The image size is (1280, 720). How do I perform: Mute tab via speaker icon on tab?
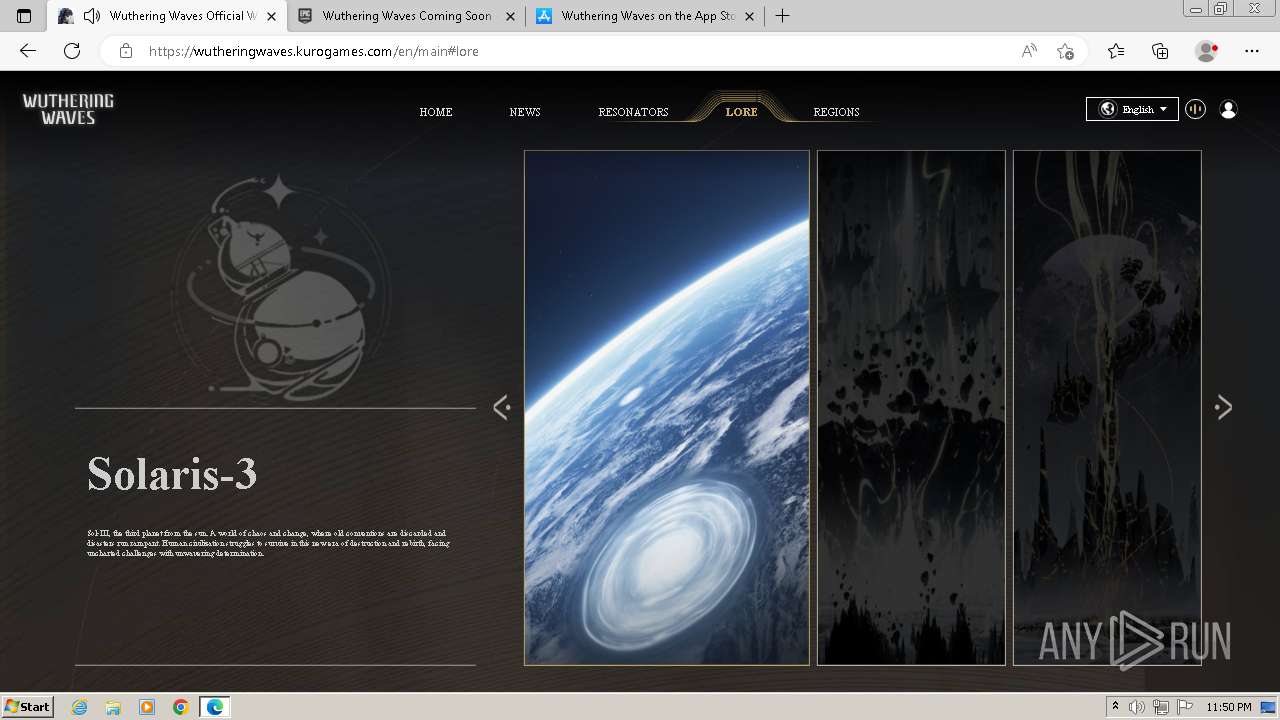(x=92, y=16)
